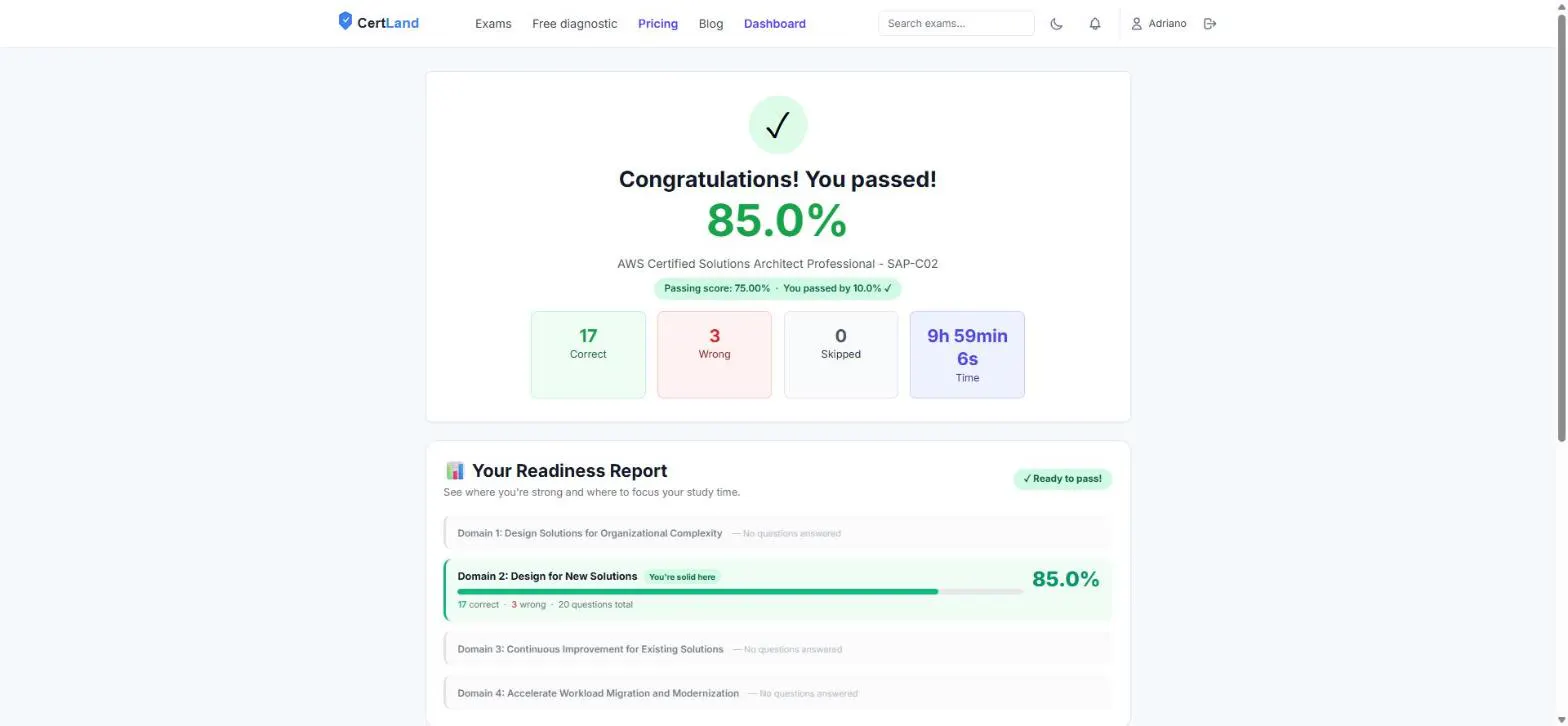The image size is (1568, 726).
Task: Click the 17 Correct stat card
Action: click(x=588, y=355)
